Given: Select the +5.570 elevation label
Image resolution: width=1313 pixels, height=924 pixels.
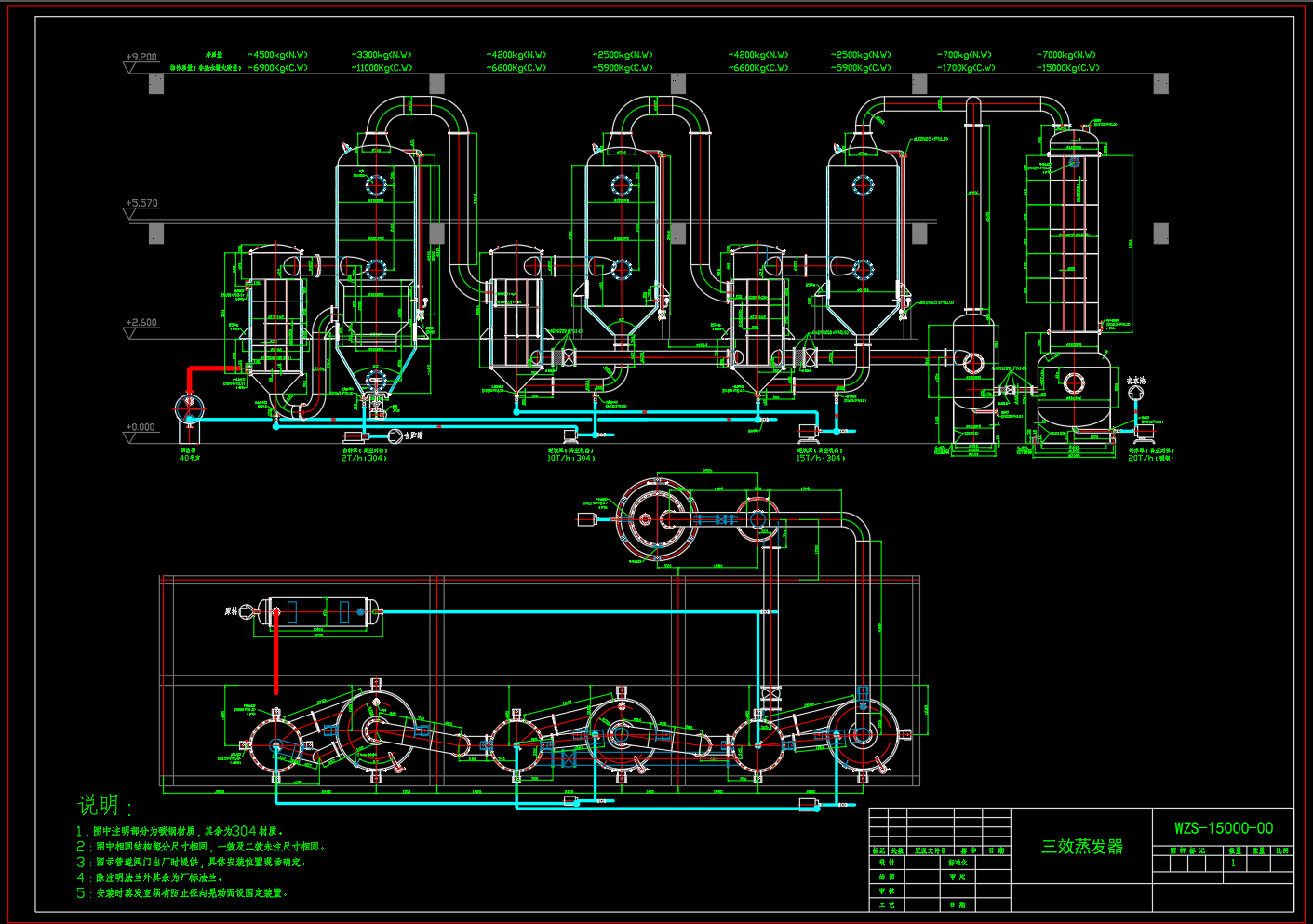Looking at the screenshot, I should click(x=142, y=203).
